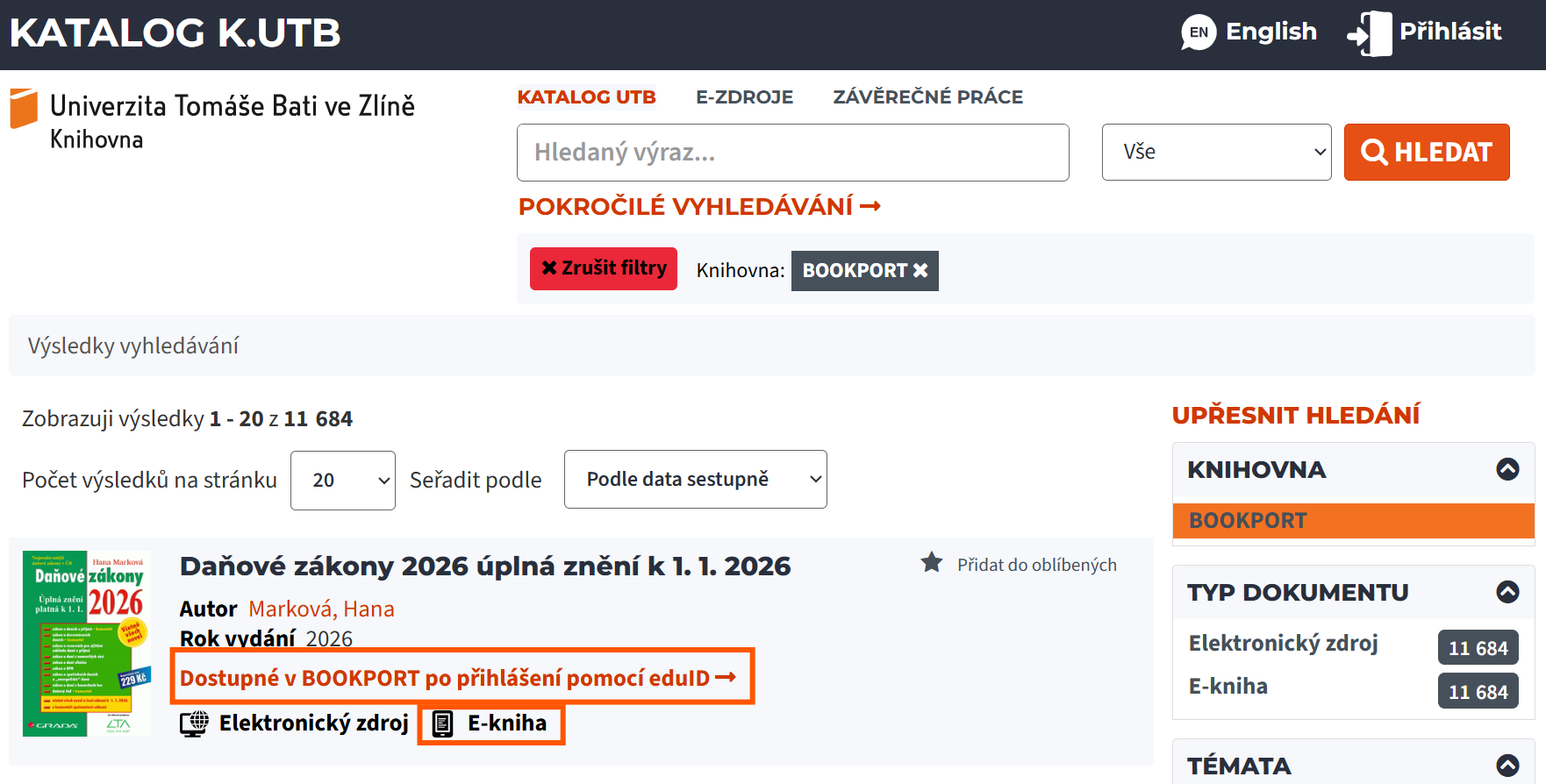Click the login door arrow icon
Viewport: 1546px width, 784px height.
[x=1369, y=33]
